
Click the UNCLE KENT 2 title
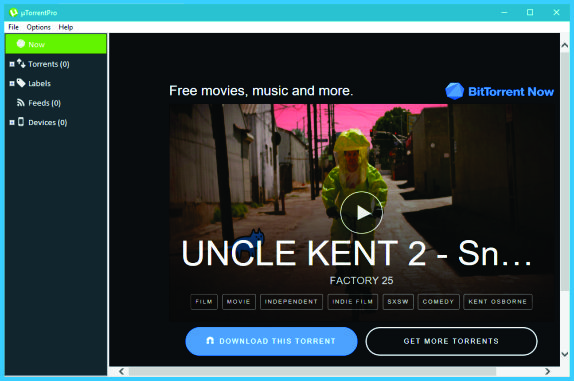(x=356, y=253)
